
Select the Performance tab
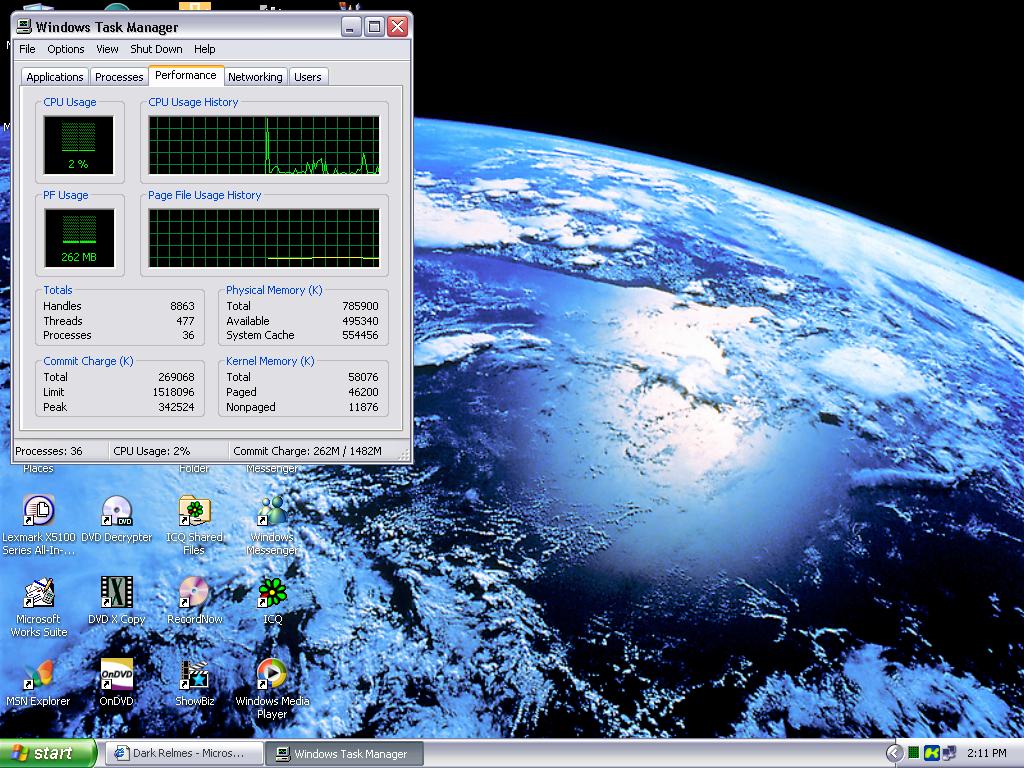185,75
